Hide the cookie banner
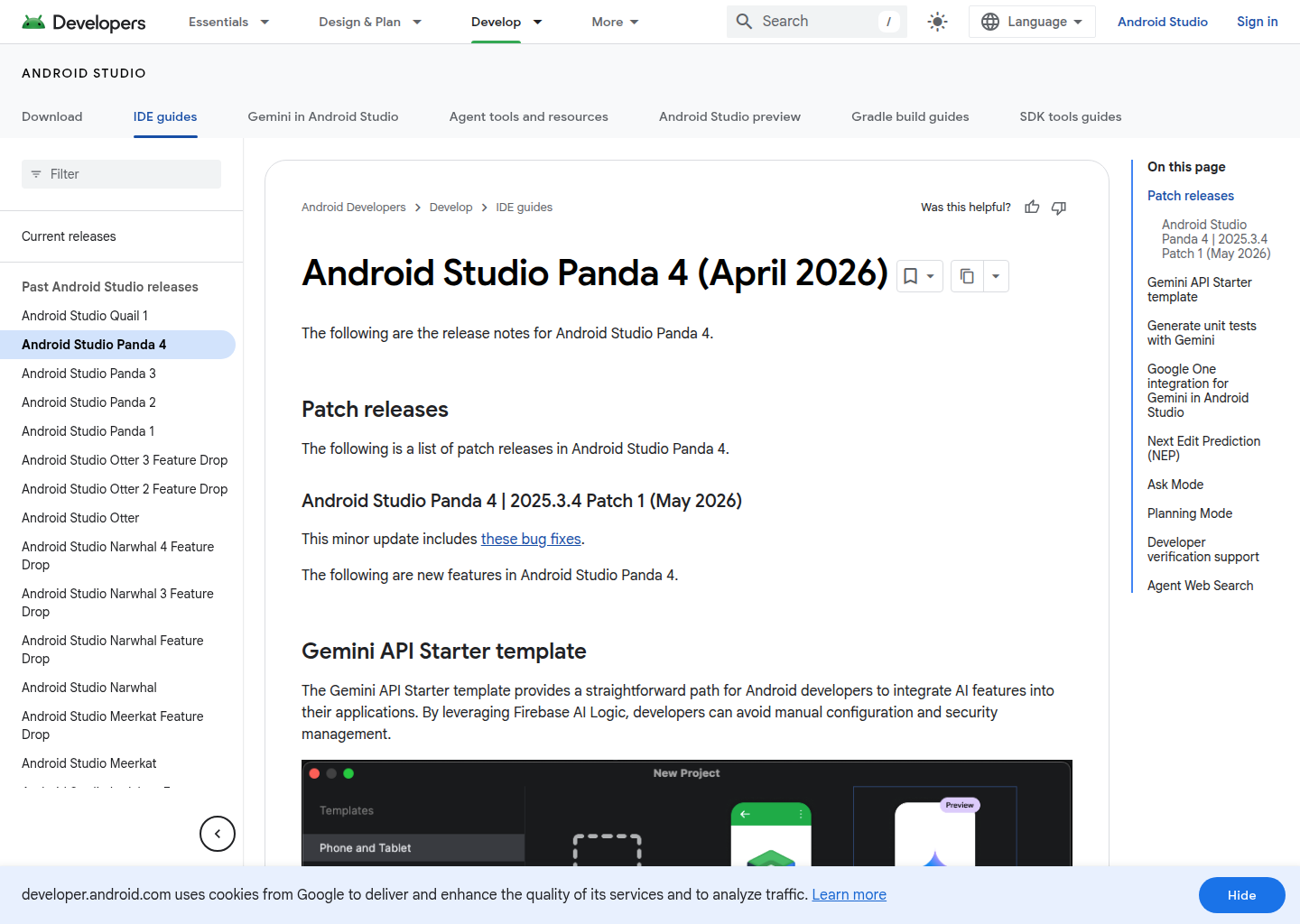This screenshot has height=924, width=1300. (x=1242, y=895)
